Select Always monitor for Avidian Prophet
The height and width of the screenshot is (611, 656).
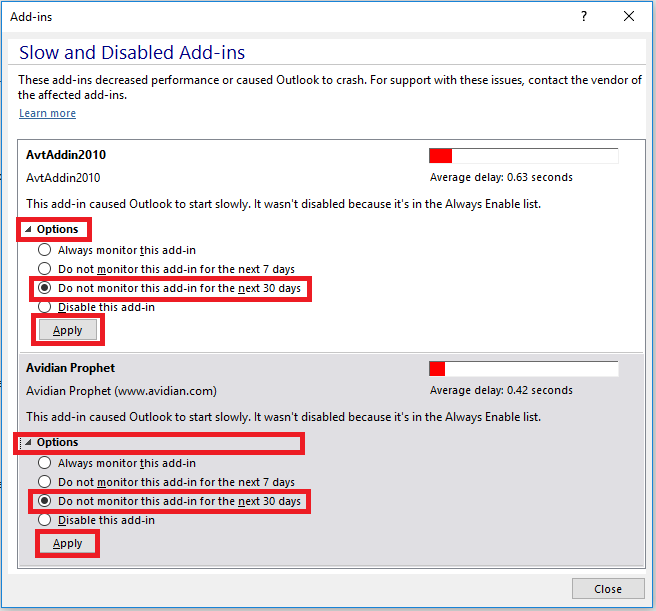tap(116, 463)
